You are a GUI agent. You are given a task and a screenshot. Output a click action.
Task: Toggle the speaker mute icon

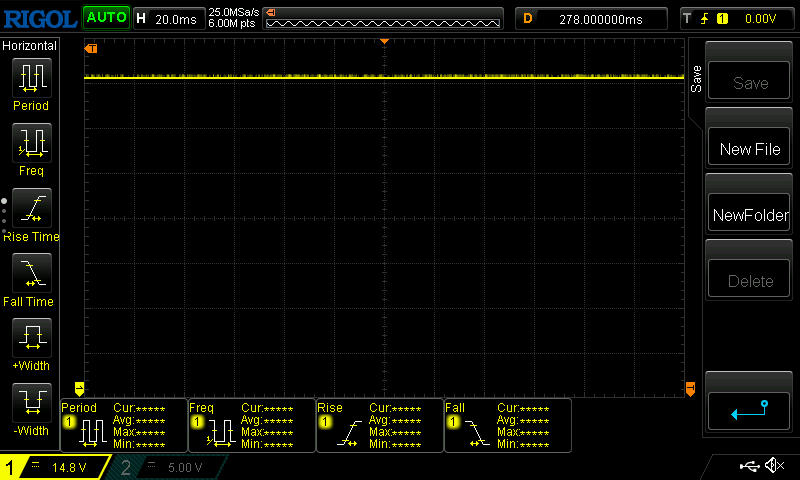tap(773, 466)
